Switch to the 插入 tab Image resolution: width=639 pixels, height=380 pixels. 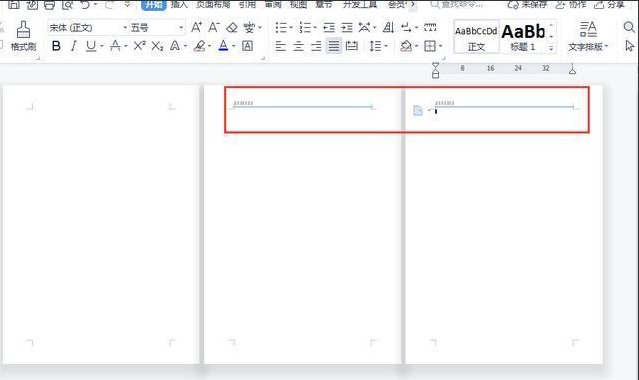coord(179,4)
